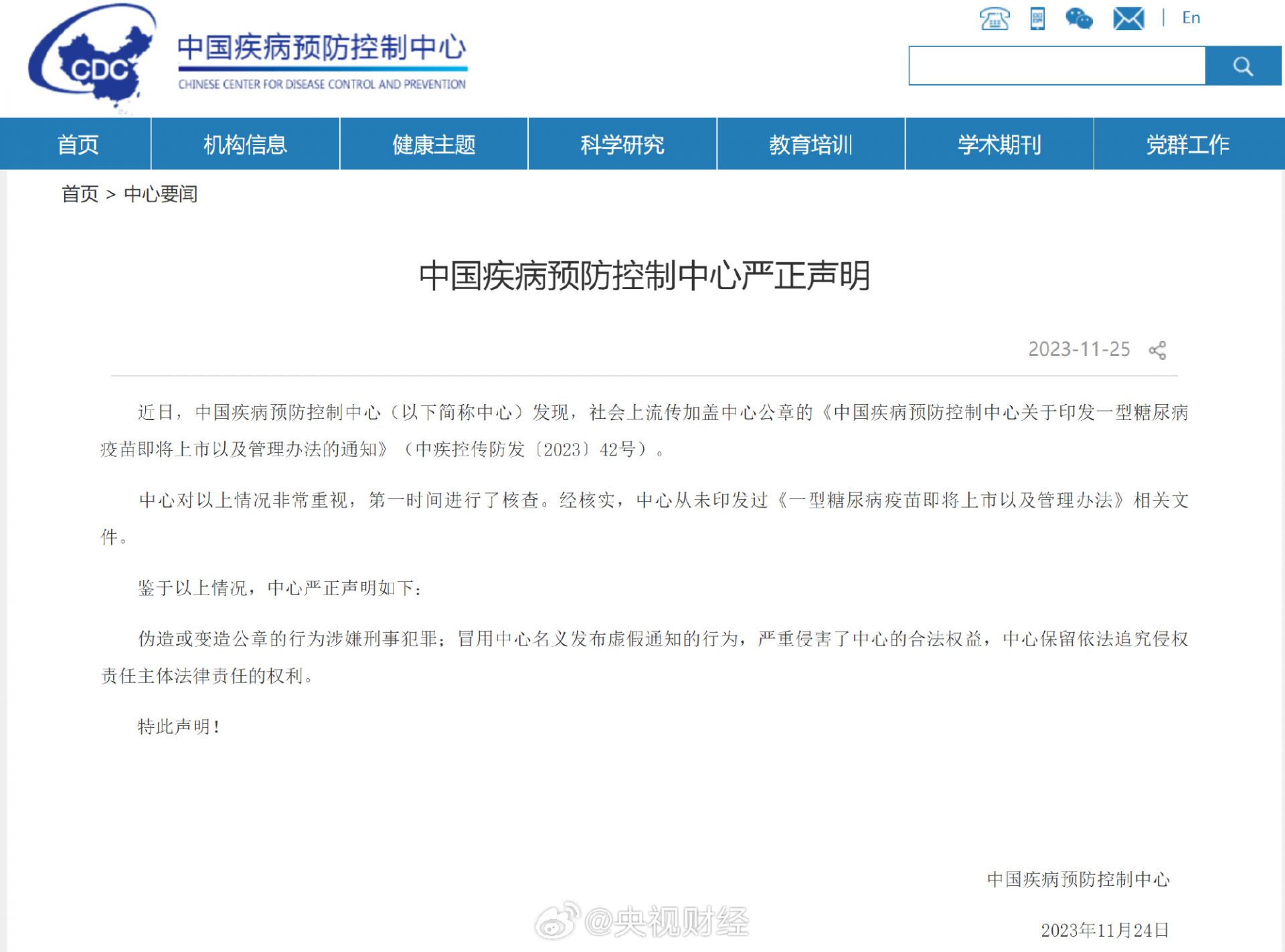This screenshot has height=952, width=1285.
Task: Select 健康主题 navigation tab
Action: tap(434, 145)
